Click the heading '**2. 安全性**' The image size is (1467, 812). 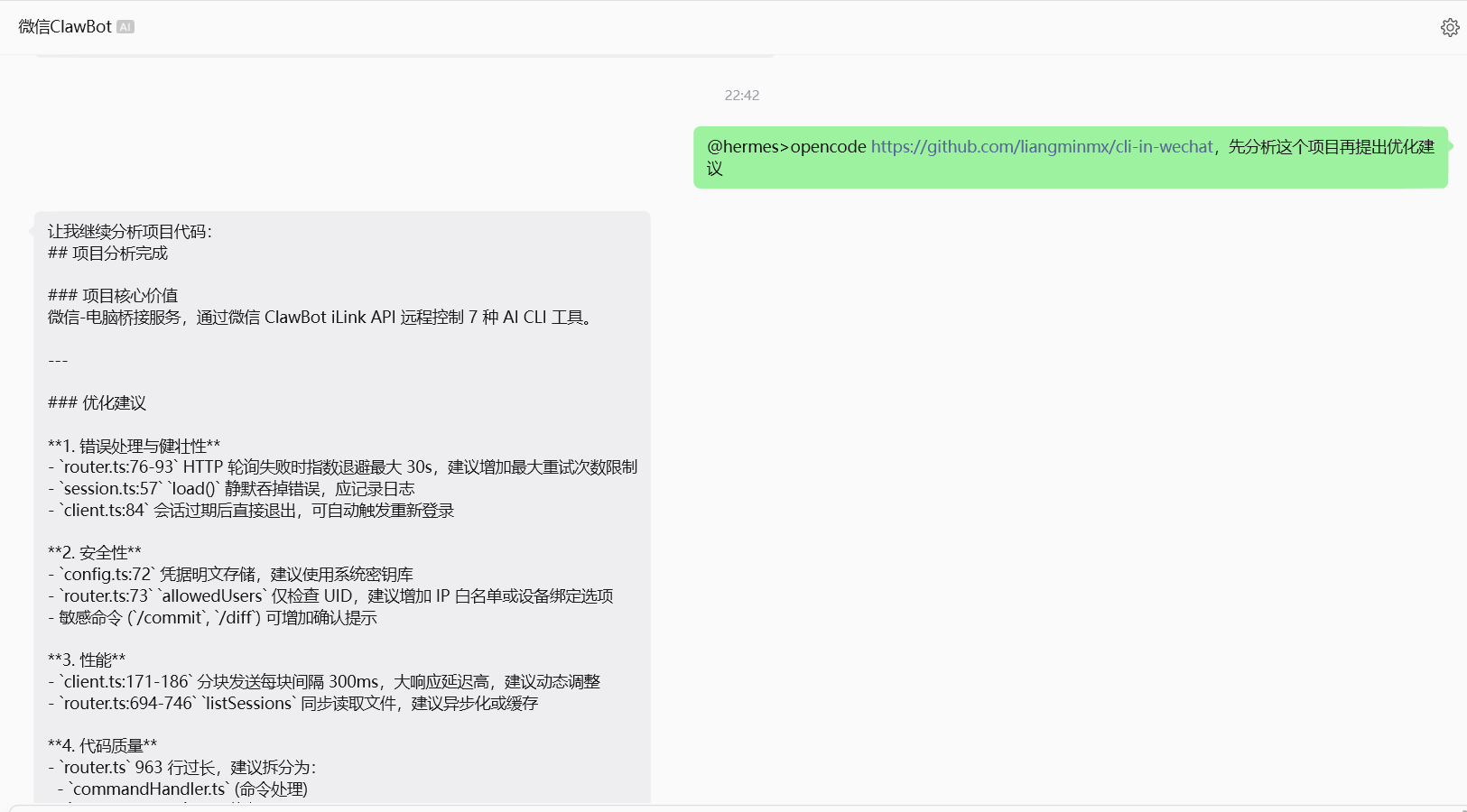95,553
